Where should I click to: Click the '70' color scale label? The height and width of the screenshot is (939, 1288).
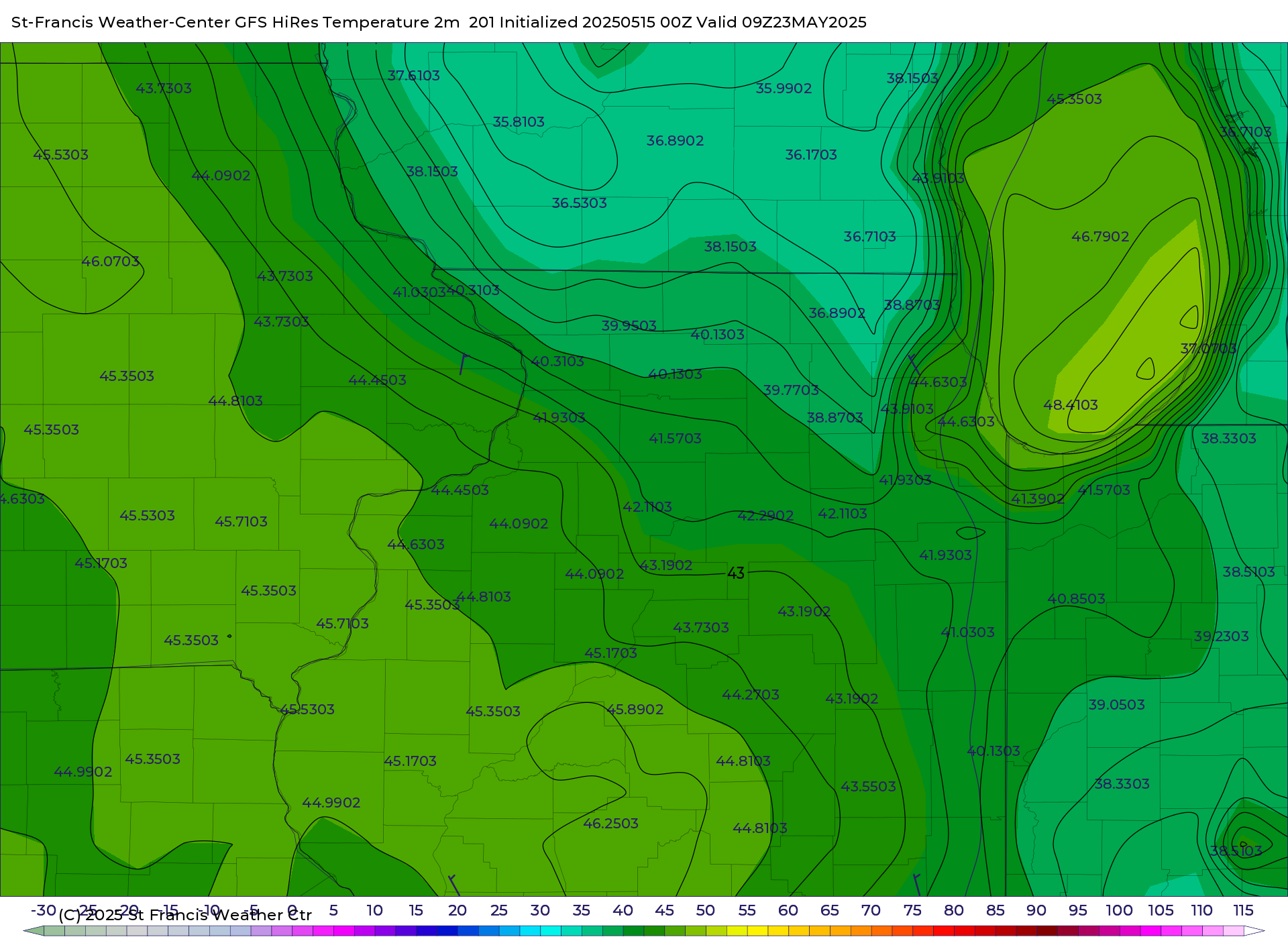pyautogui.click(x=871, y=911)
